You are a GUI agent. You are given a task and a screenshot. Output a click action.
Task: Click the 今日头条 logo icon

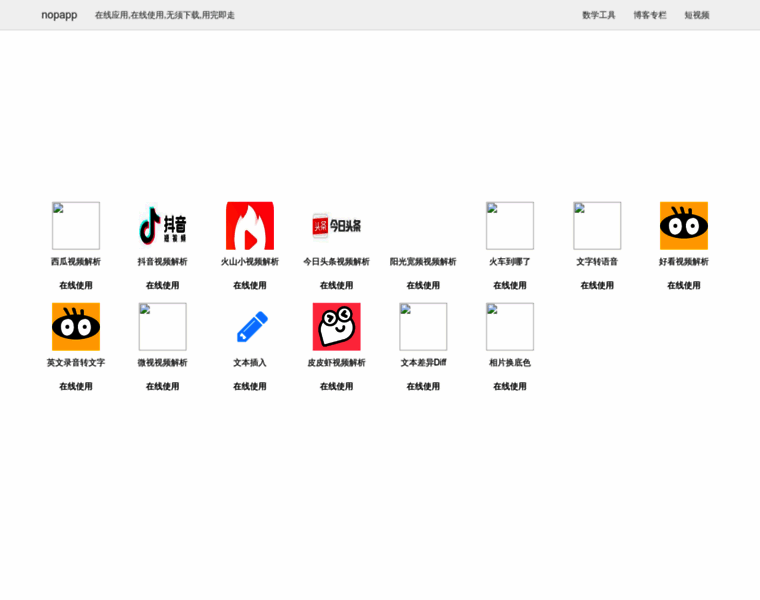click(x=336, y=226)
